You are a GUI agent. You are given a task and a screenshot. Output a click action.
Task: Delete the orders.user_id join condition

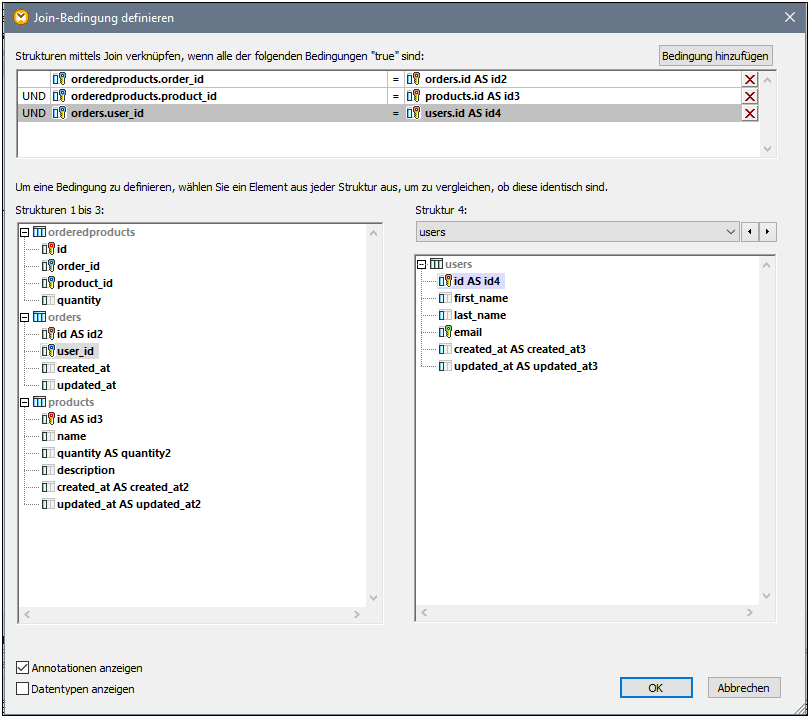[749, 113]
